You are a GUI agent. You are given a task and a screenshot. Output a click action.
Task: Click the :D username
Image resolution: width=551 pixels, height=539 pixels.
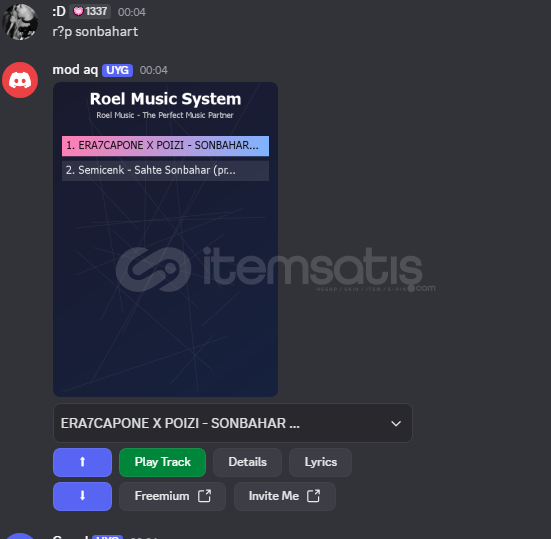pos(59,12)
